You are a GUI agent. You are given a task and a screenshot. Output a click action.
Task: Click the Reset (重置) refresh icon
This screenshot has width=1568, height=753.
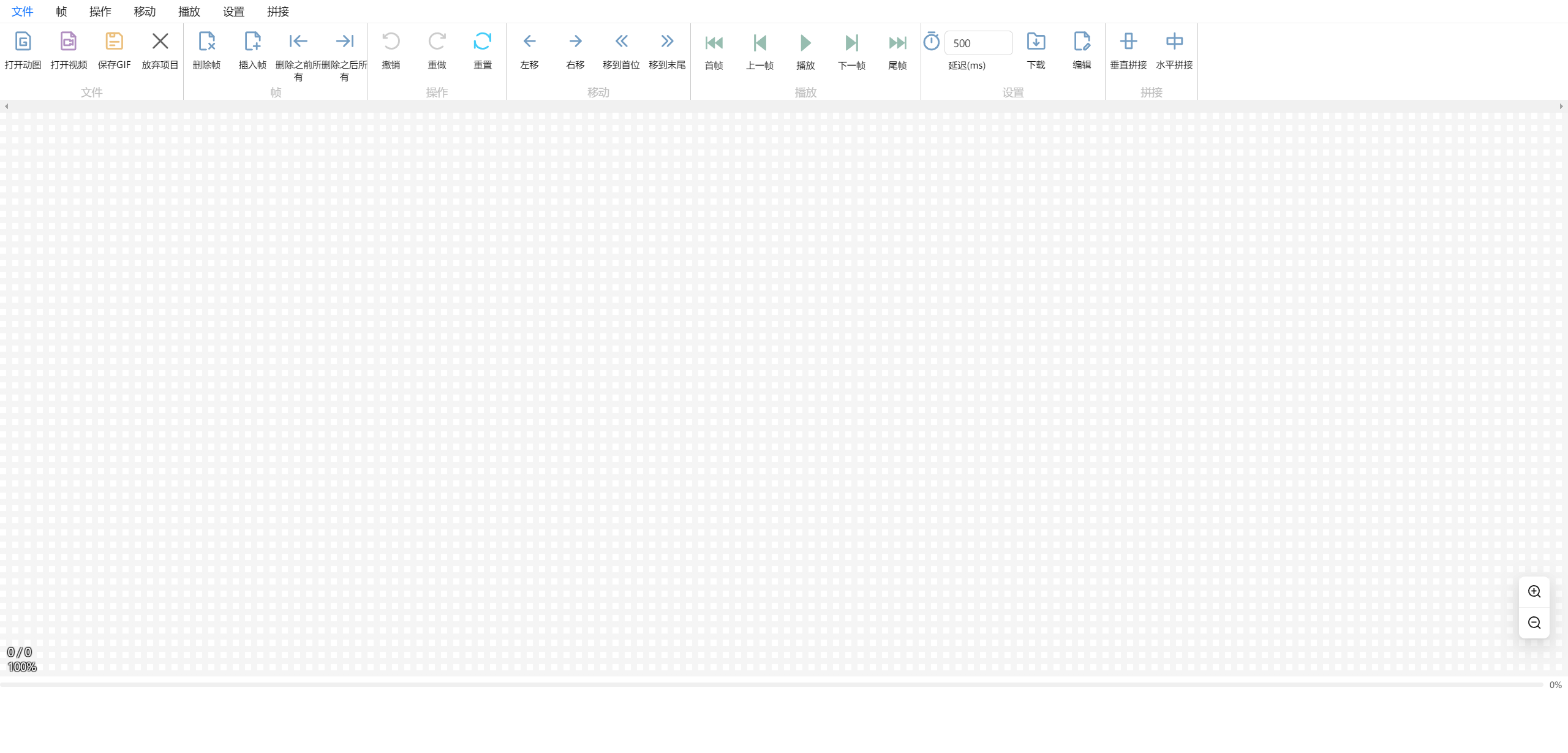(x=483, y=42)
